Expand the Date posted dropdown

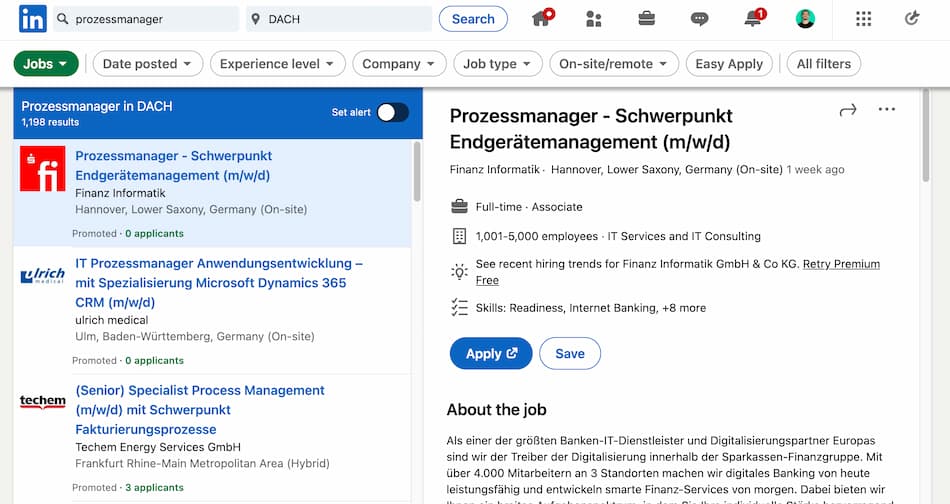pyautogui.click(x=147, y=64)
